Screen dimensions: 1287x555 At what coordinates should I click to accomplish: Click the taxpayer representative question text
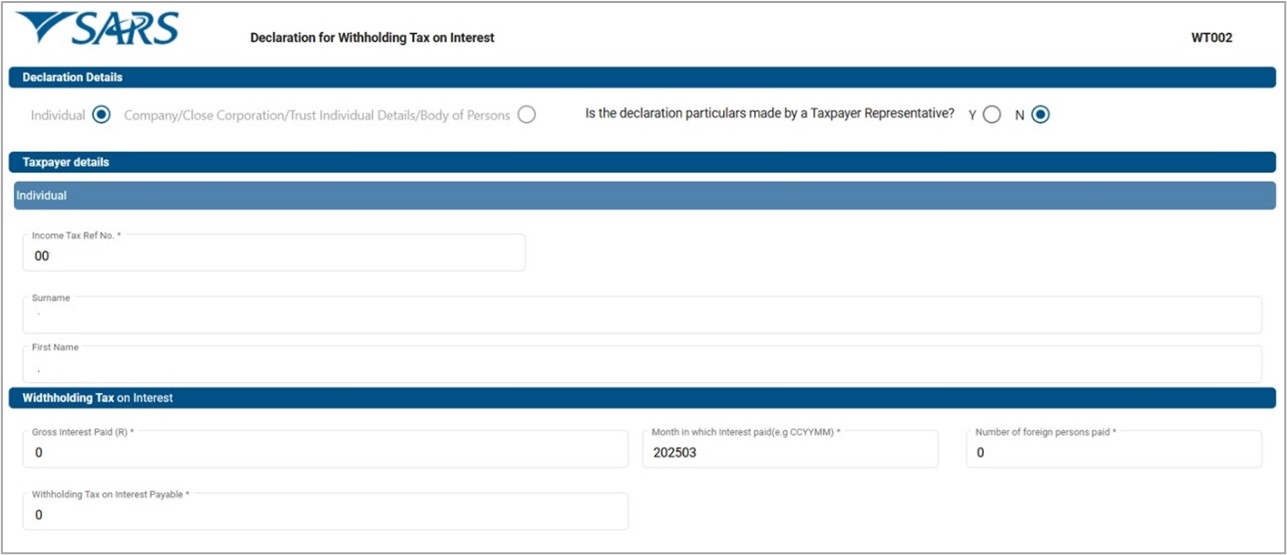click(x=770, y=114)
